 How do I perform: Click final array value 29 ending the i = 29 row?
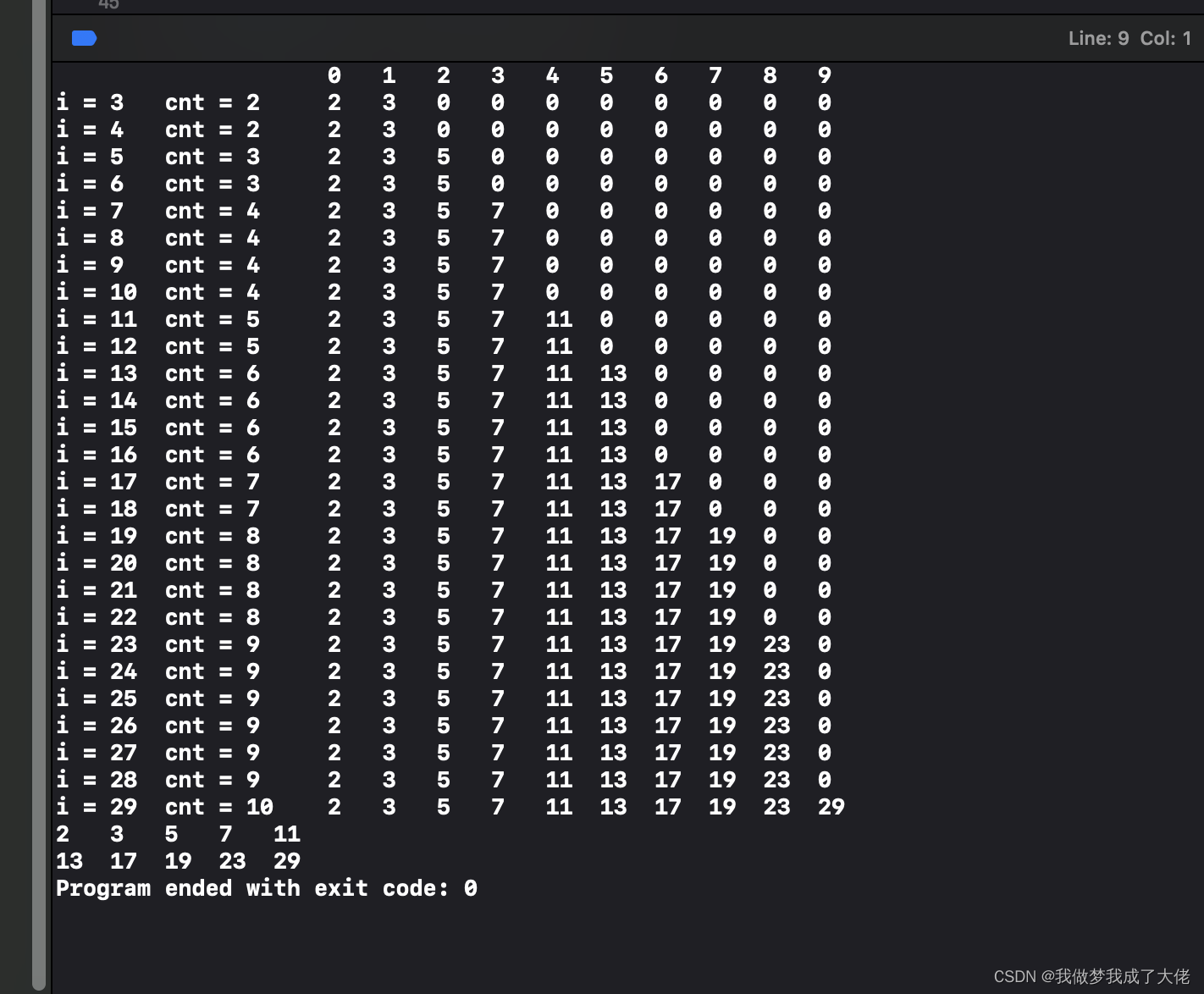coord(831,807)
